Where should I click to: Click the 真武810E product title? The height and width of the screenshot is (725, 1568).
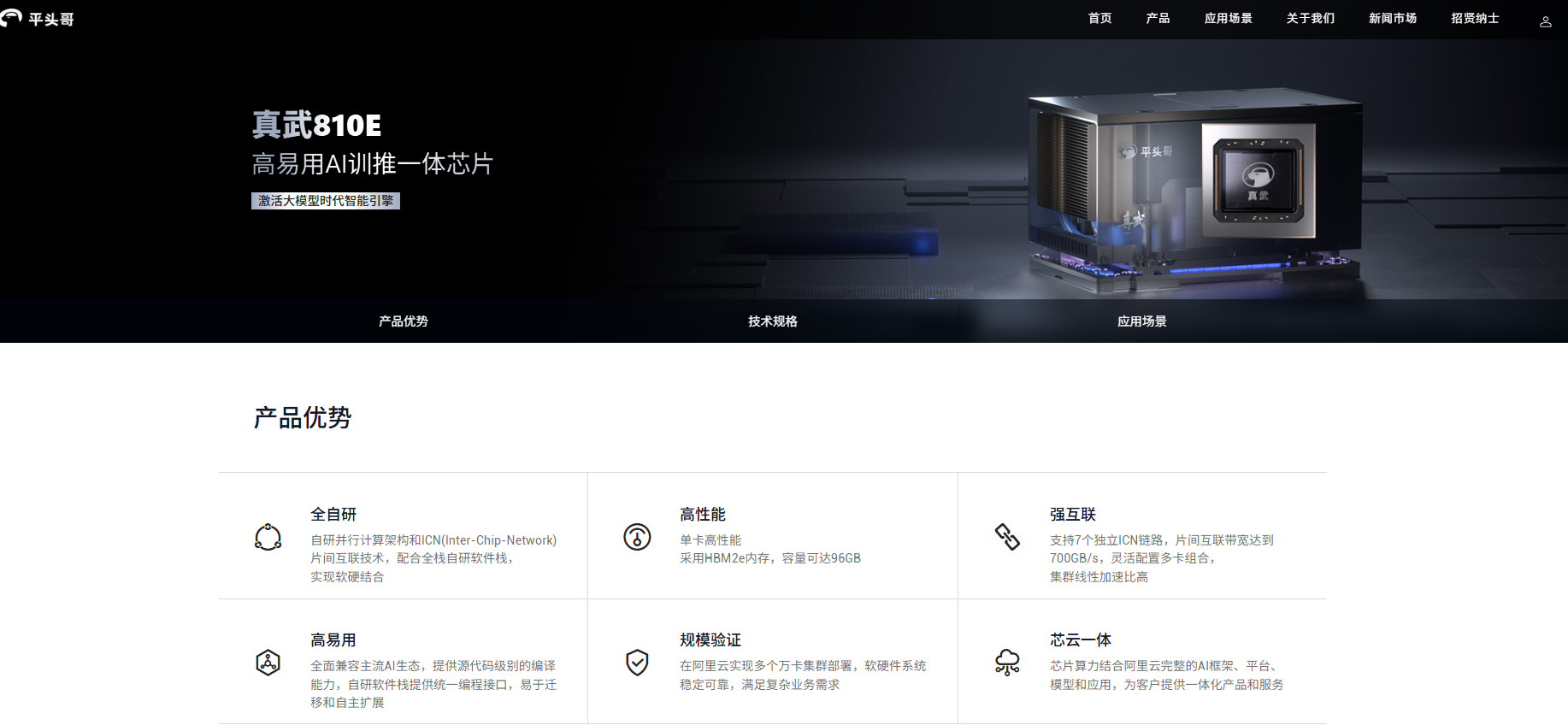(316, 126)
